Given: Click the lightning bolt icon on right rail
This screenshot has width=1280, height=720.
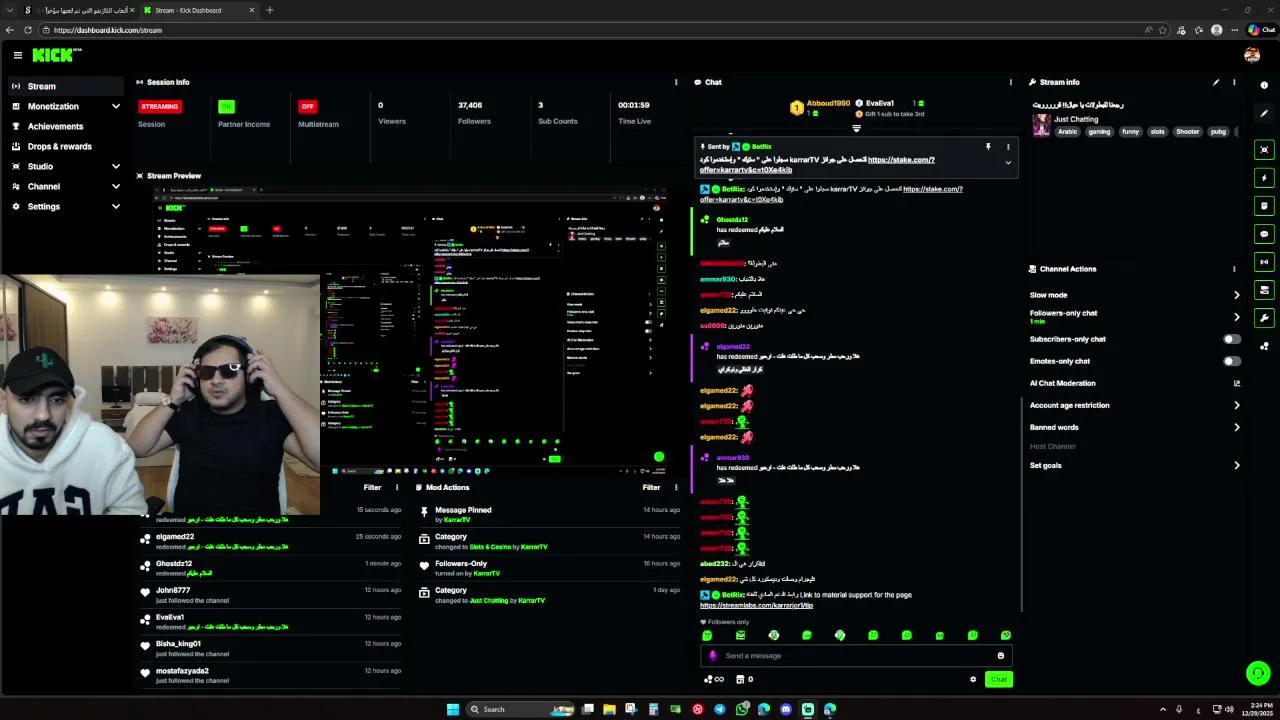Looking at the screenshot, I should pyautogui.click(x=1264, y=178).
